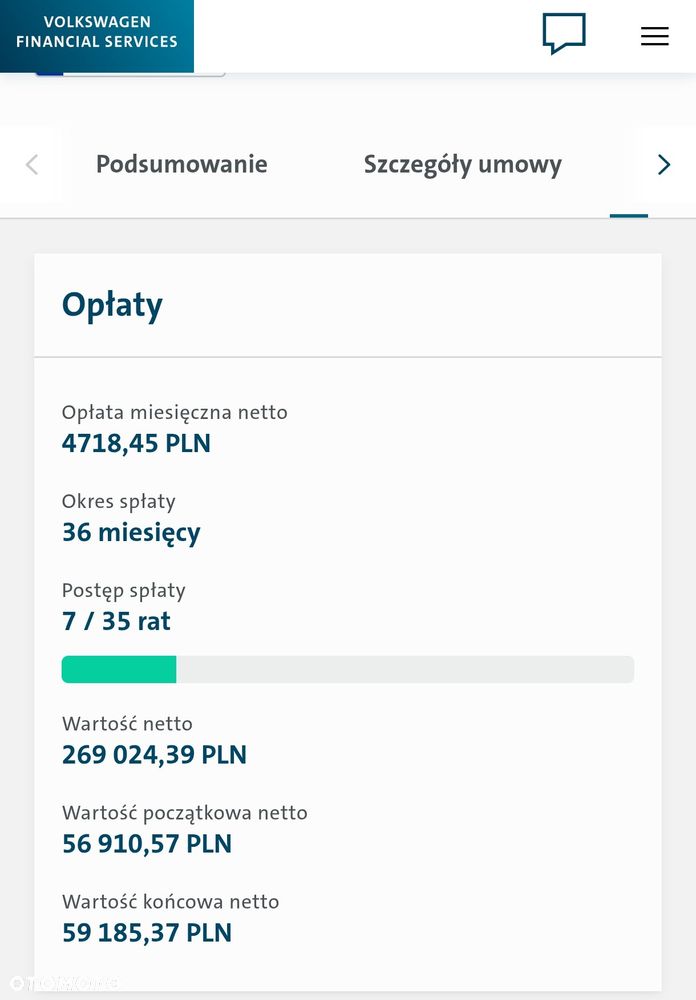Open the hamburger menu

655,36
